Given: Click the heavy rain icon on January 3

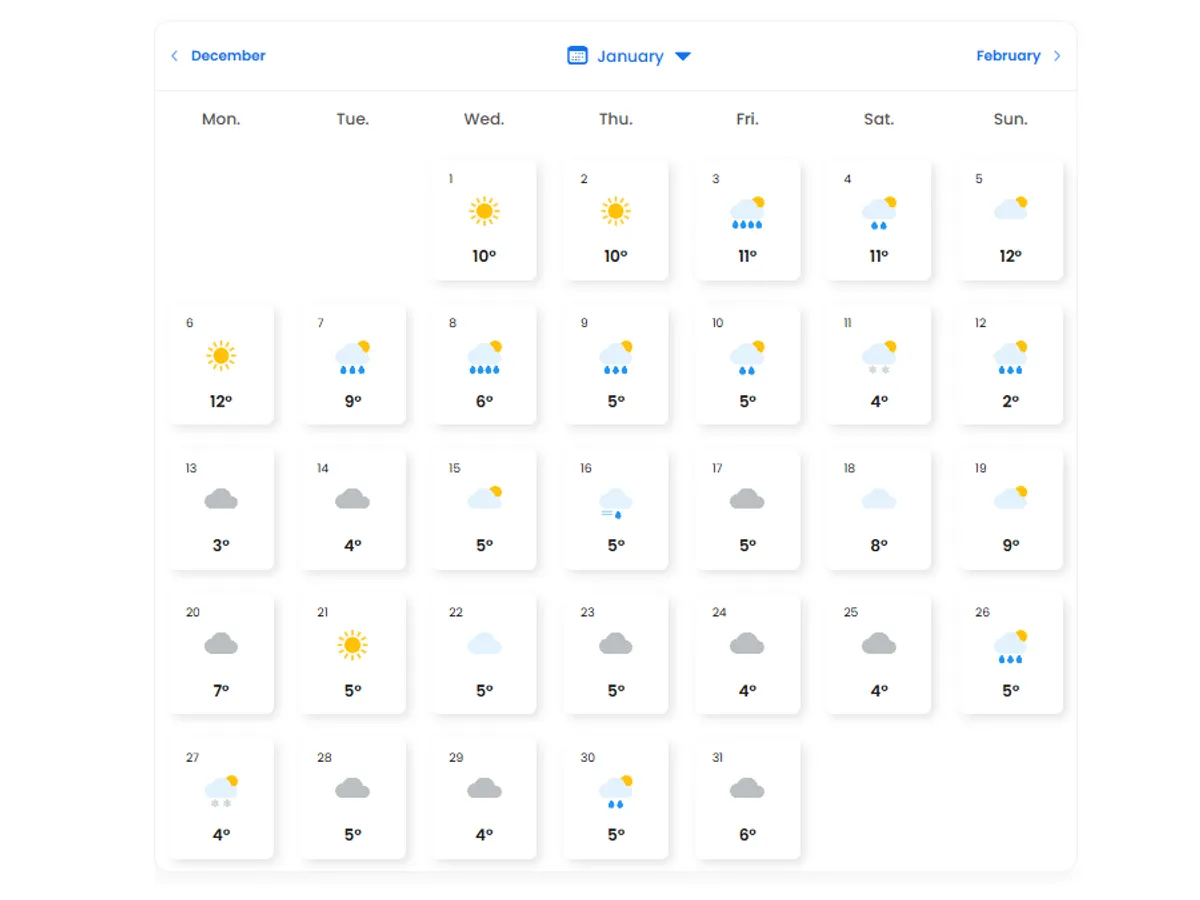Looking at the screenshot, I should [x=747, y=212].
